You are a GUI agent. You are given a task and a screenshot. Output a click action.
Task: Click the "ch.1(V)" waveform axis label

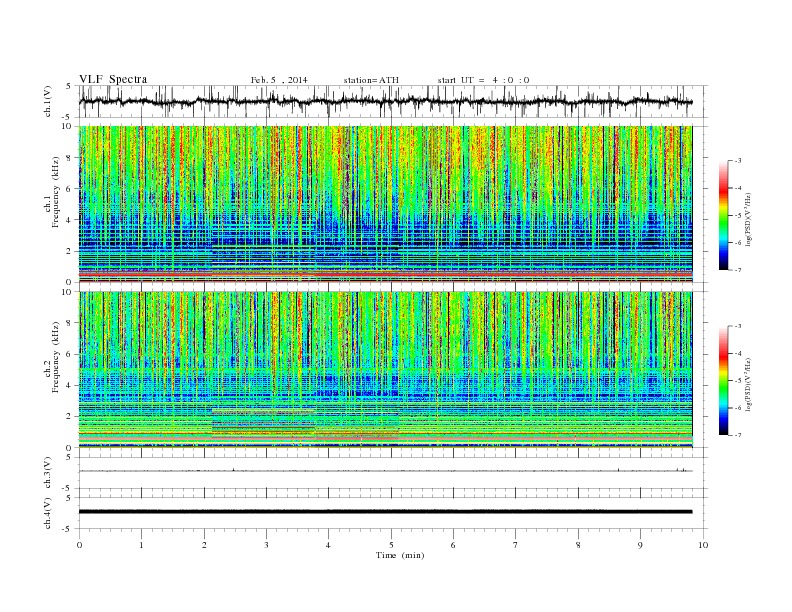coord(48,101)
